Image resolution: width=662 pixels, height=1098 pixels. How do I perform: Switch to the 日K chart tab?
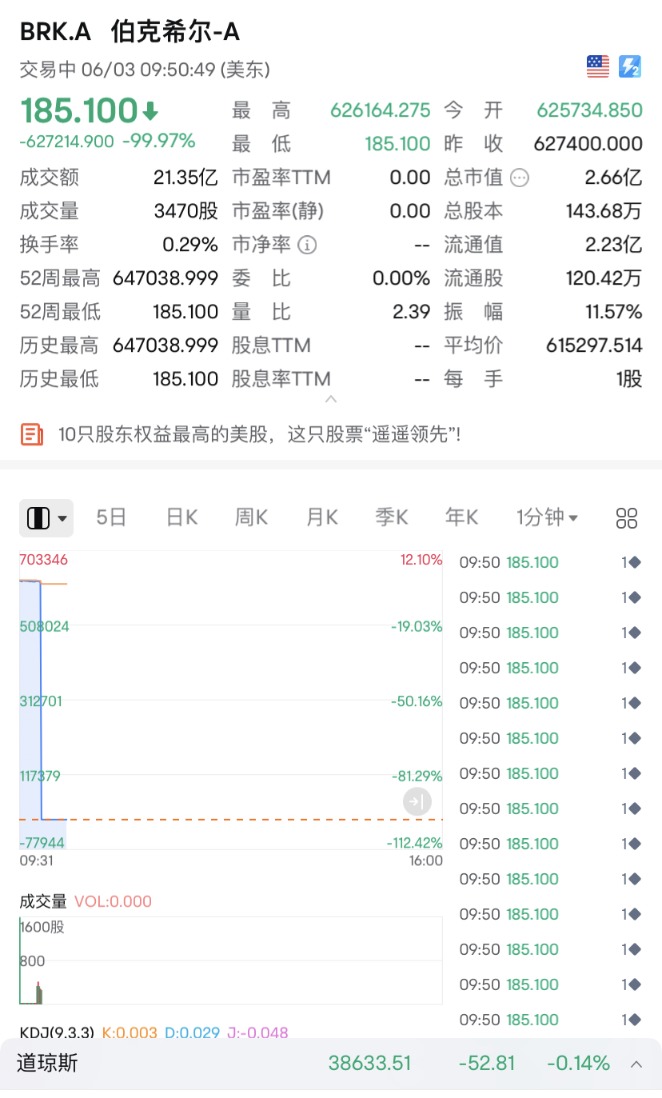181,517
